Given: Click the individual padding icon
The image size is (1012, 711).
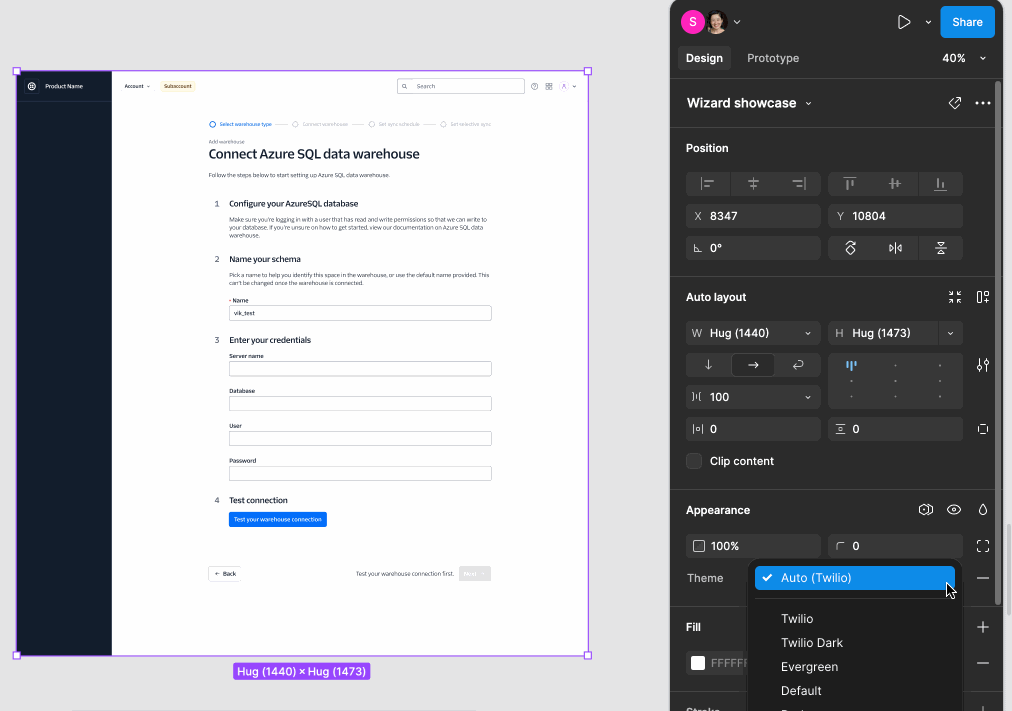Looking at the screenshot, I should coord(983,428).
